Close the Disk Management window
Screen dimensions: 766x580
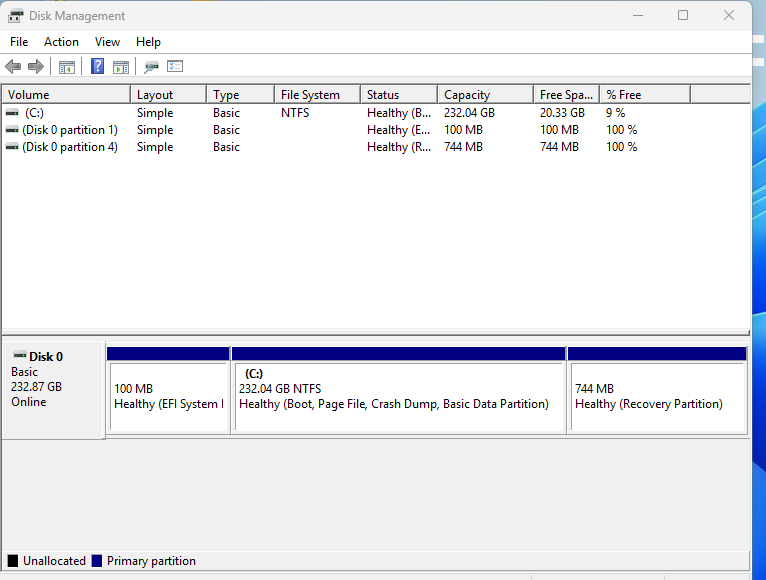(x=729, y=15)
